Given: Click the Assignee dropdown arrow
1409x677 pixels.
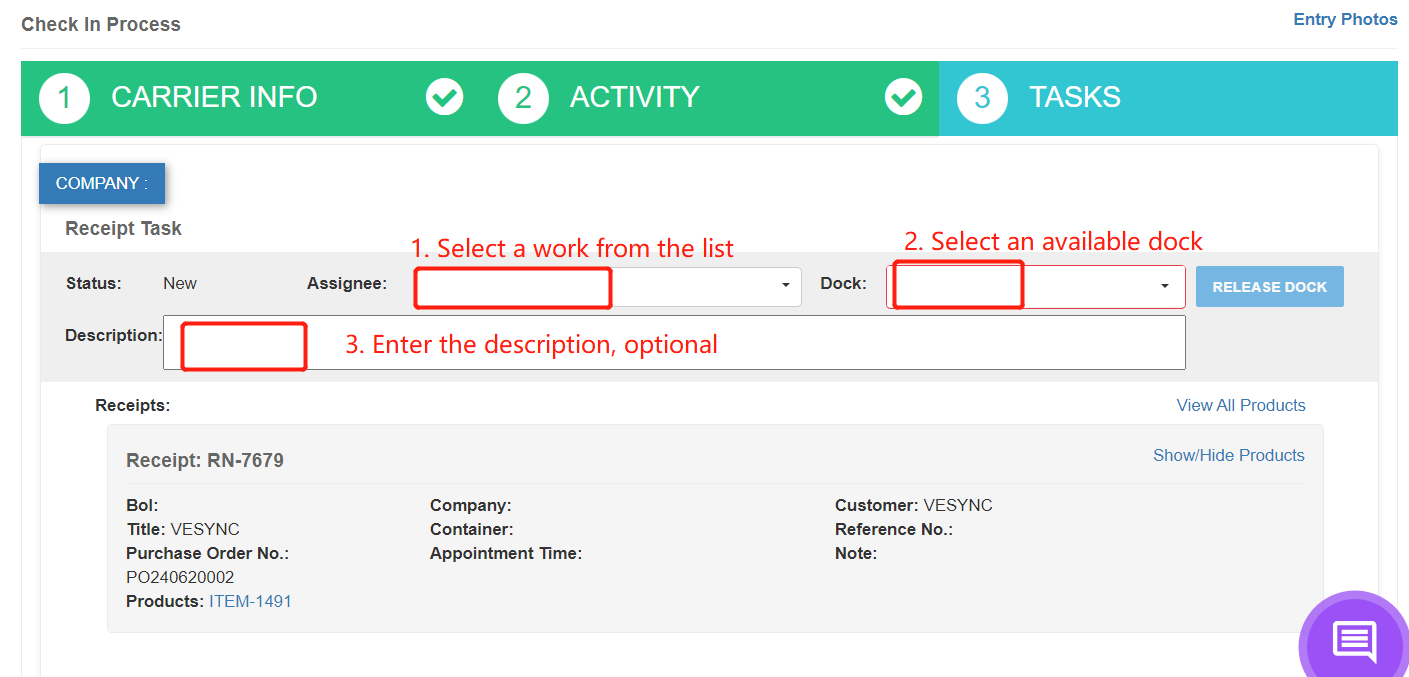Looking at the screenshot, I should pos(786,286).
